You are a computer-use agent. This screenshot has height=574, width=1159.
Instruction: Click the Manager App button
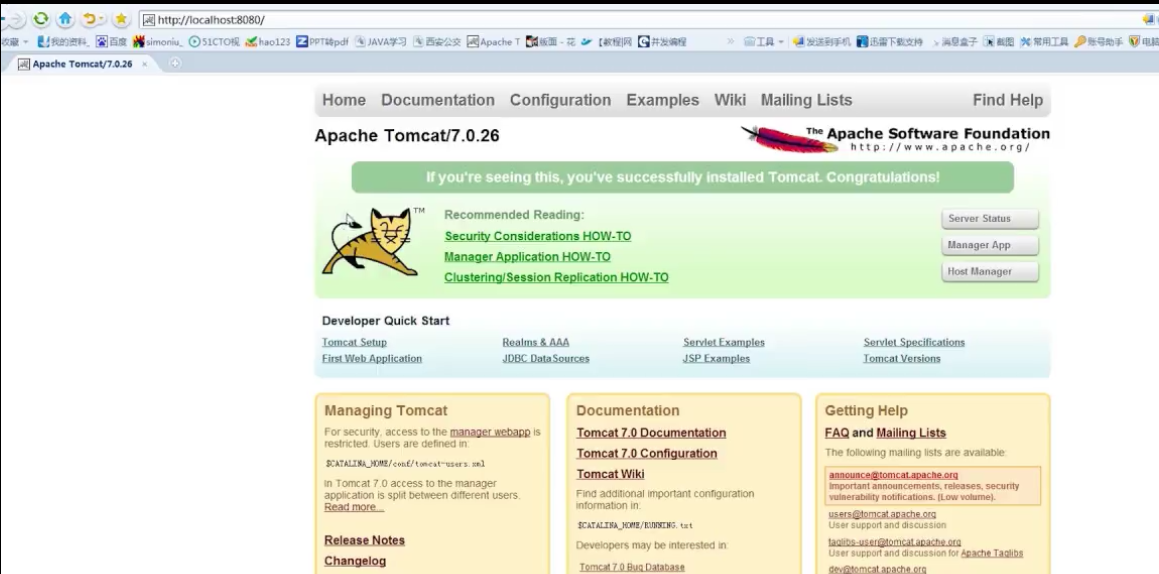990,245
